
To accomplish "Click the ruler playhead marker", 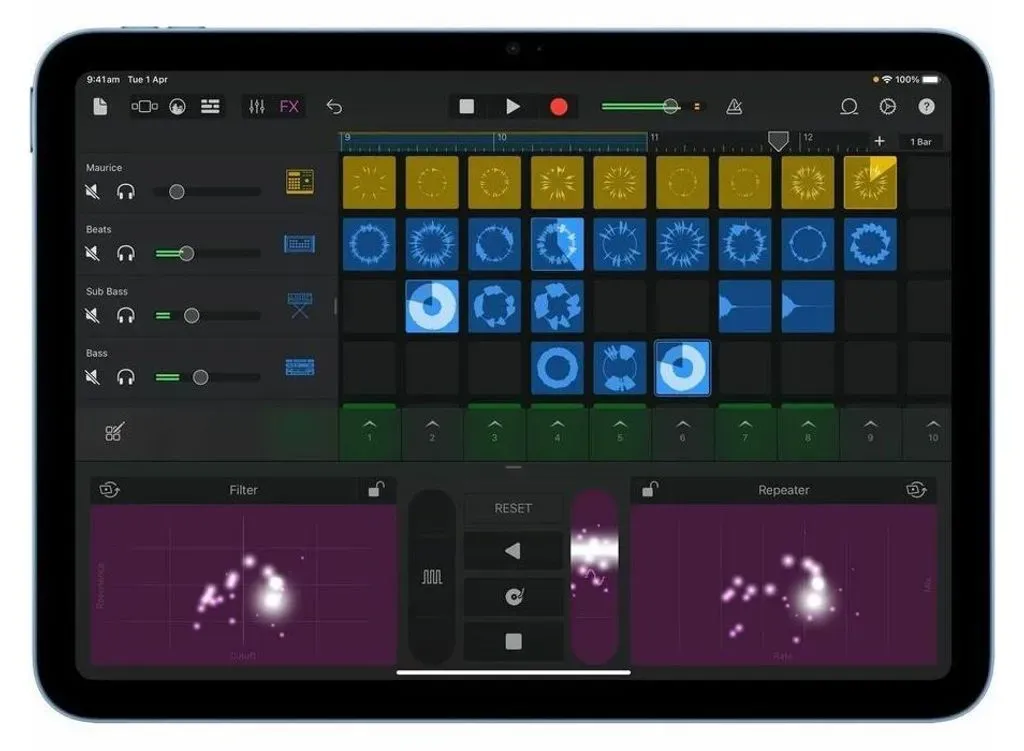I will (x=778, y=140).
